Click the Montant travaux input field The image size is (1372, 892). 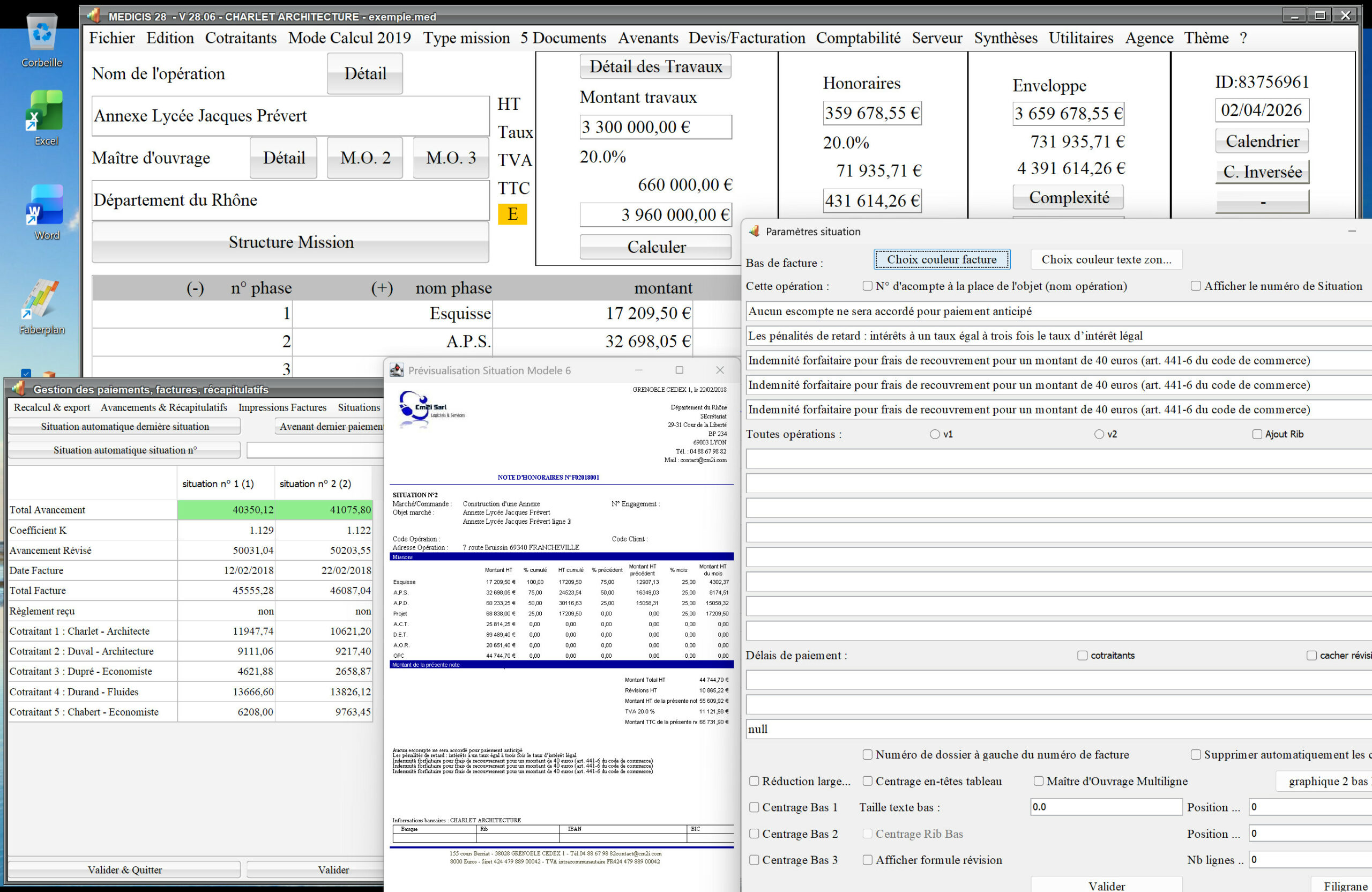click(x=655, y=127)
